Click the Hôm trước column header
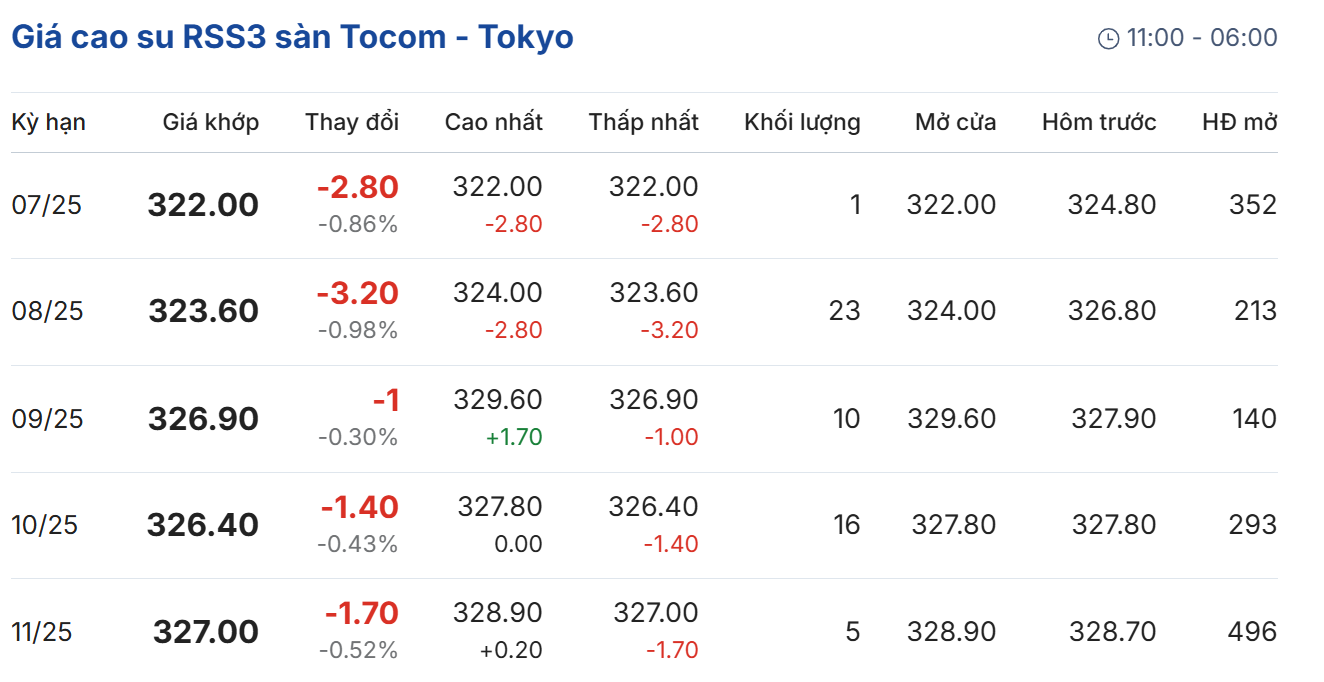 click(x=1099, y=122)
